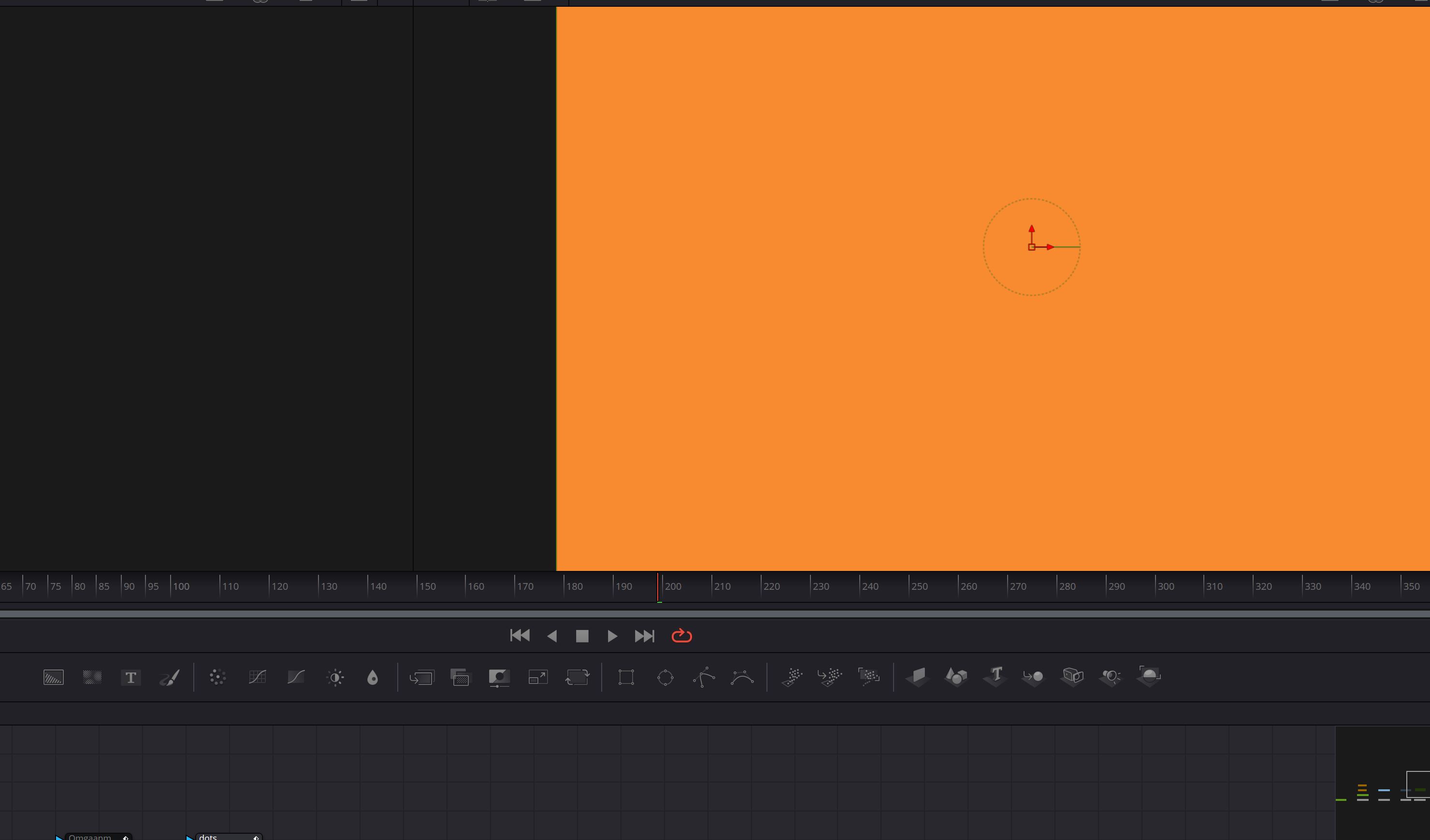Image resolution: width=1430 pixels, height=840 pixels.
Task: Add a Color Corrector node
Action: 217,677
